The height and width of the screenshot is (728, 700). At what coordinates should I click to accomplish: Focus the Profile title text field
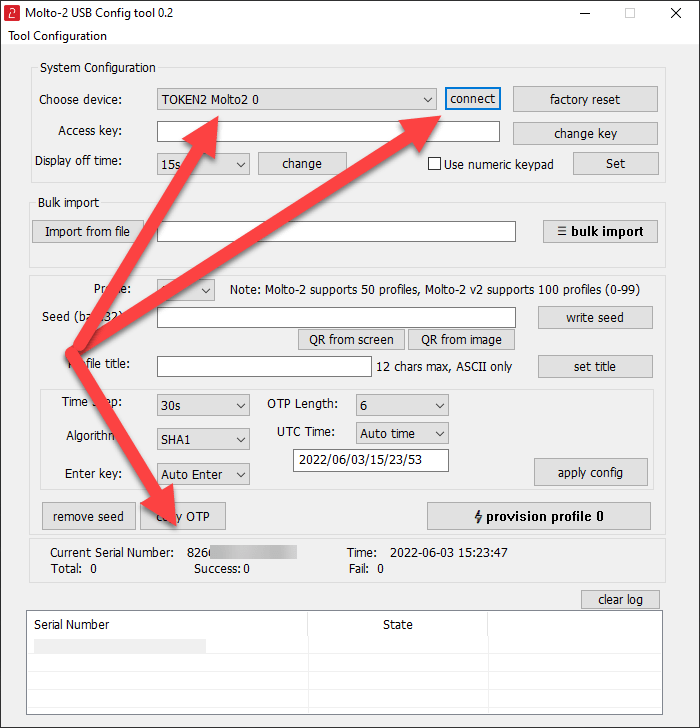click(264, 367)
